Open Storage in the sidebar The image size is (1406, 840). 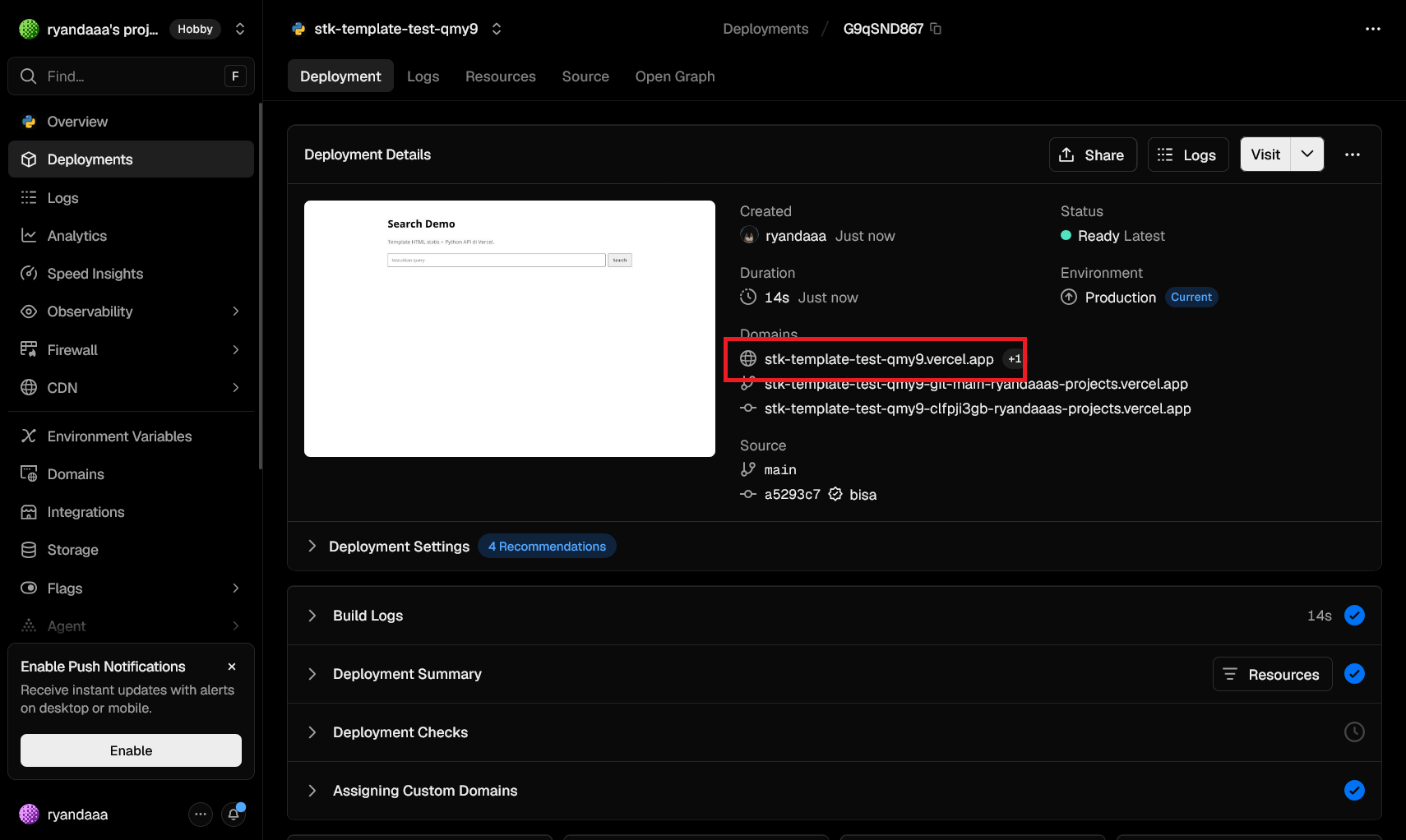(x=131, y=550)
